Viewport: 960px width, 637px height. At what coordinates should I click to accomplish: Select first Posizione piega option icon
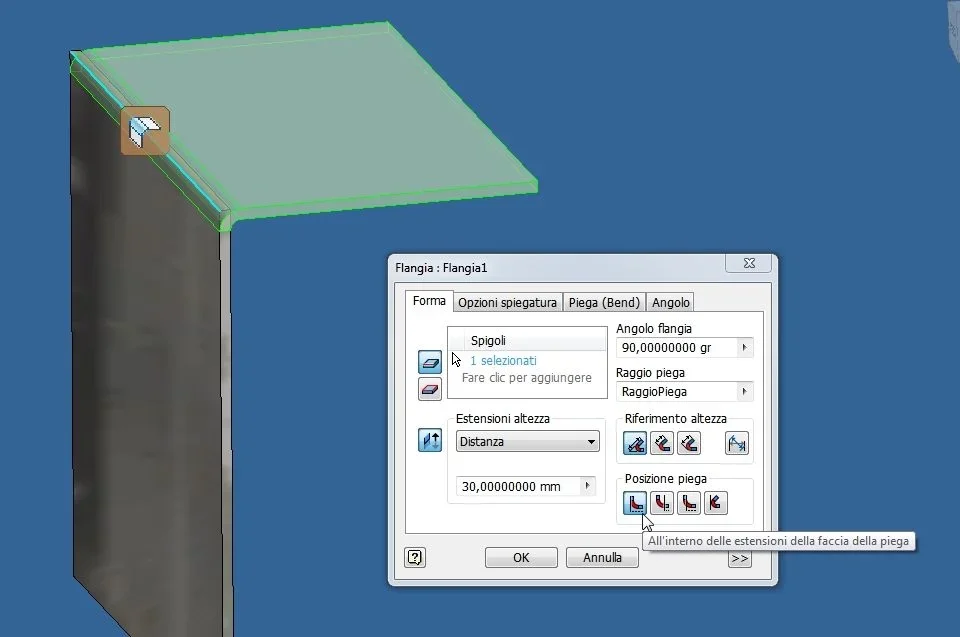click(x=635, y=503)
